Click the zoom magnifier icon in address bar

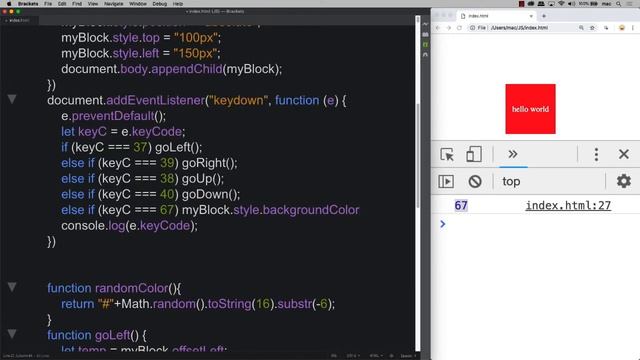581,28
